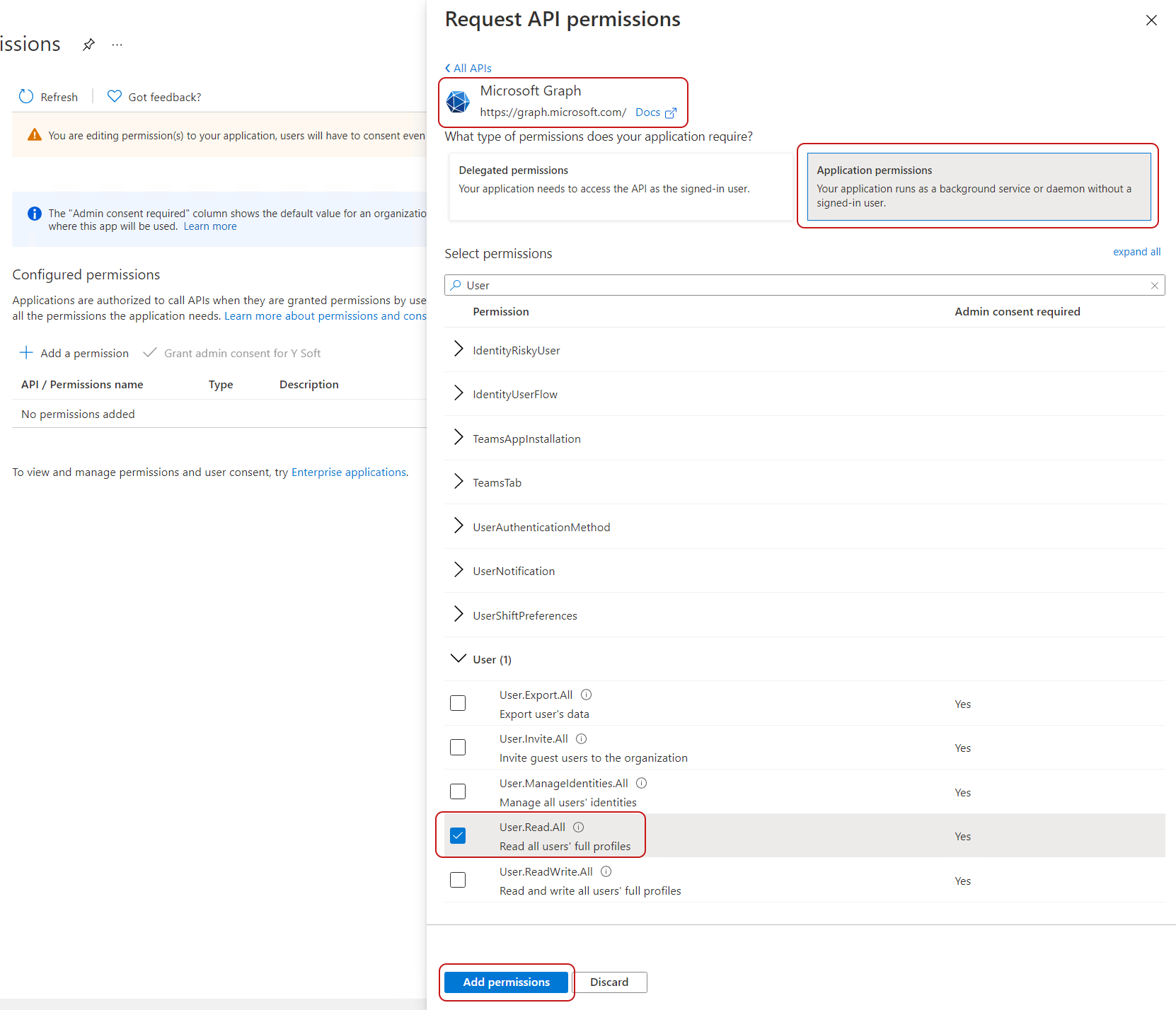Click the pin icon beside the page title
The image size is (1176, 1010).
[x=88, y=45]
